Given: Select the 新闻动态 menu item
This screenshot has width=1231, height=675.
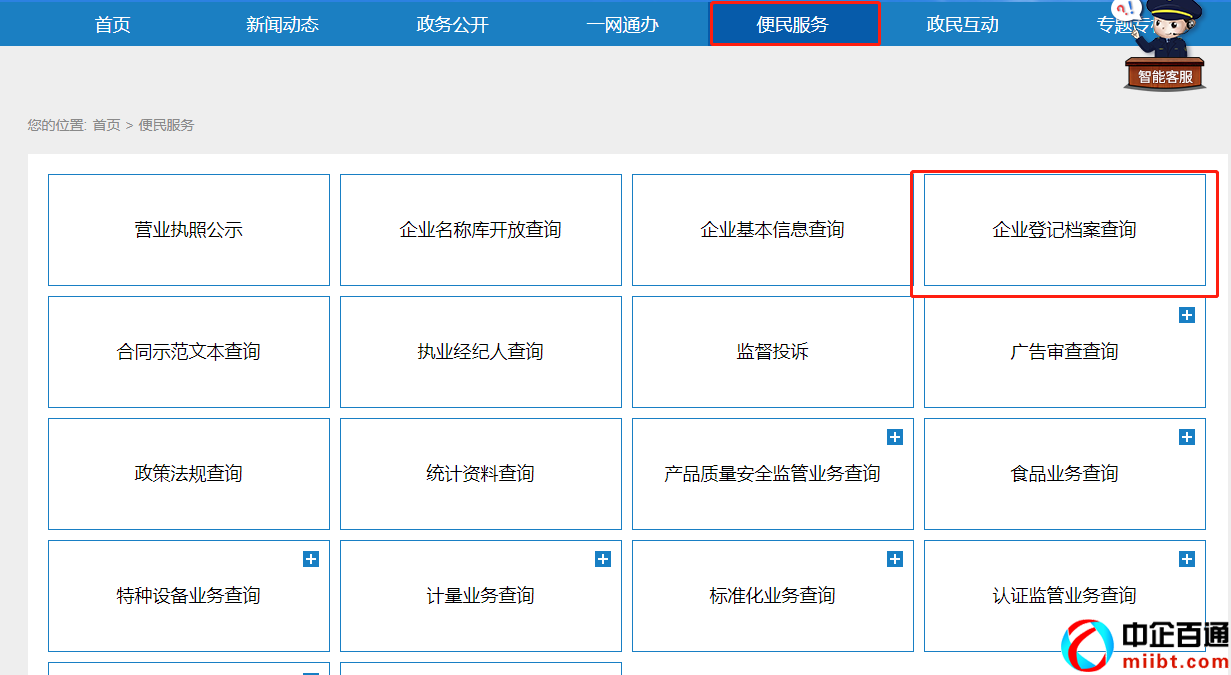Looking at the screenshot, I should pyautogui.click(x=281, y=24).
